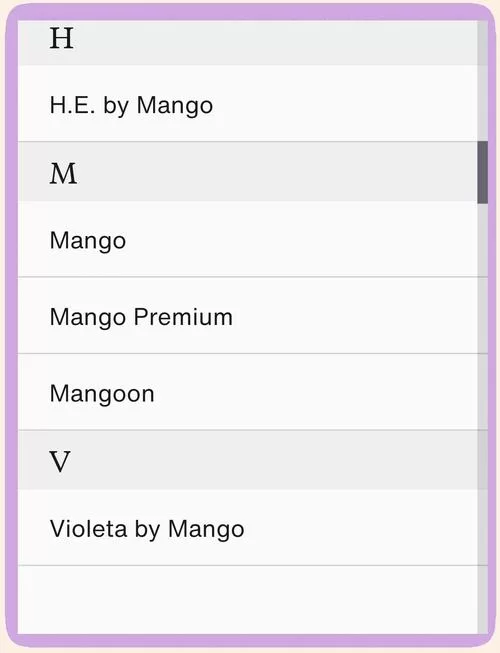
Task: Click scrollbar track beside the H header
Action: [x=483, y=43]
